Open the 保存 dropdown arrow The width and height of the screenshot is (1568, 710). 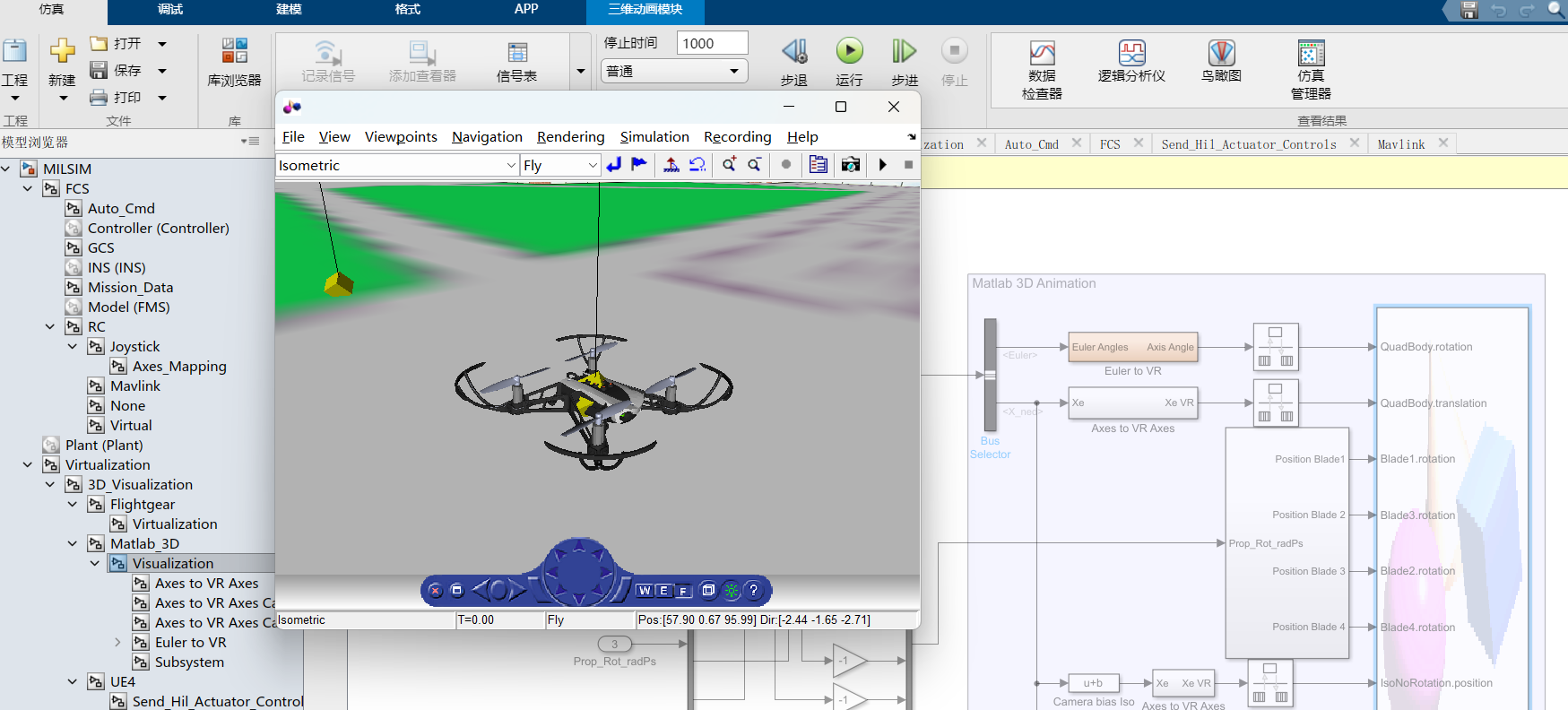tap(162, 70)
